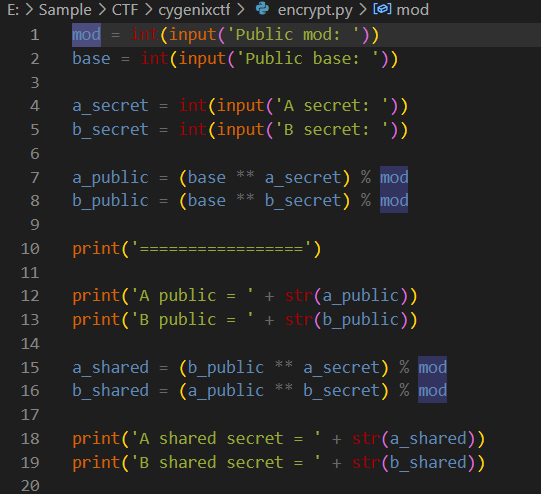Place cursor on a_secret in line 4
541x494 pixels.
(x=110, y=106)
